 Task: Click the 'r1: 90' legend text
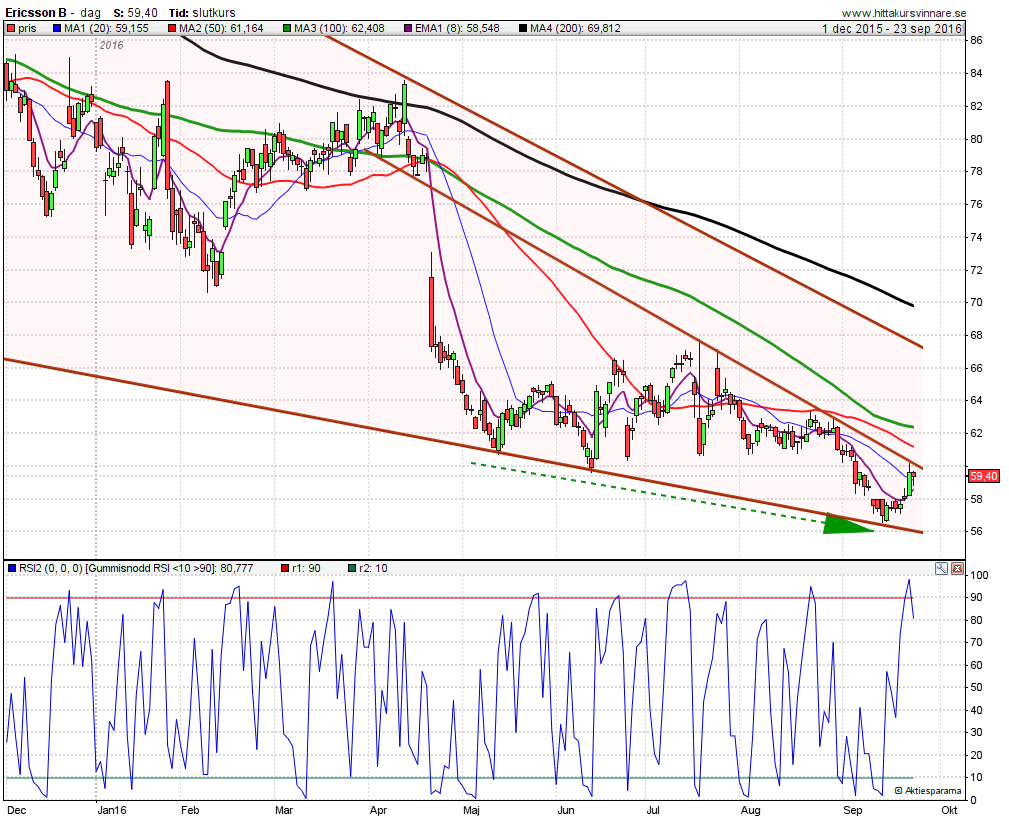(x=306, y=568)
